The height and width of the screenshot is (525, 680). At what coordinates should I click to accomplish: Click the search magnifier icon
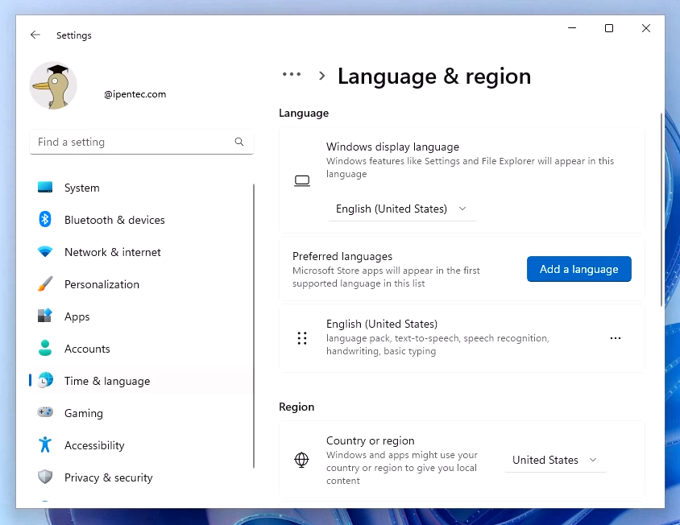tap(239, 142)
